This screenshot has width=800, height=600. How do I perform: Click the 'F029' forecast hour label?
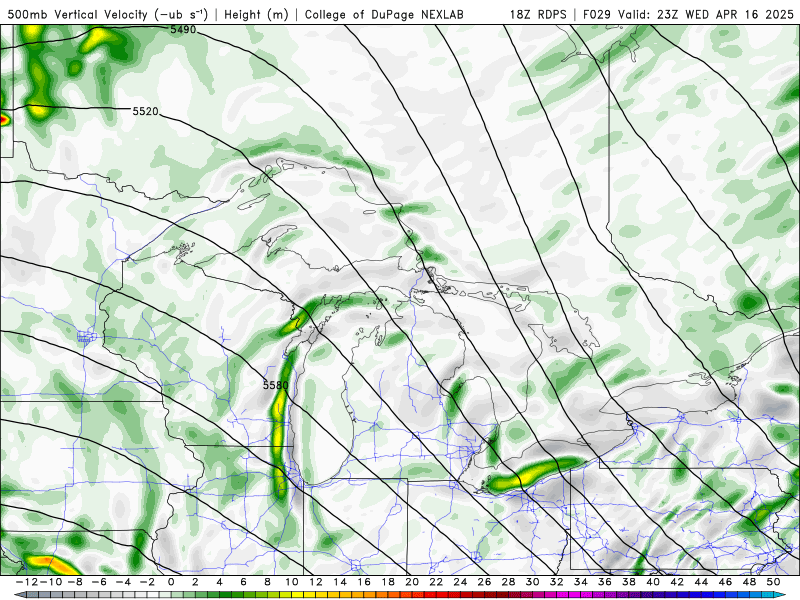point(598,14)
